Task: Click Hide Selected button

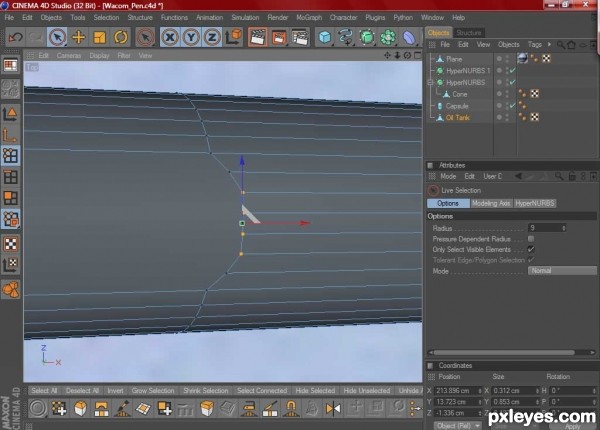Action: 315,391
